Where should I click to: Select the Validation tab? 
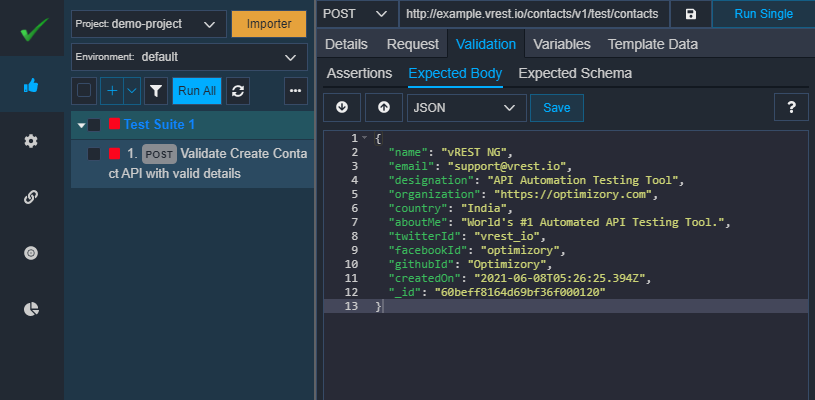(x=486, y=44)
